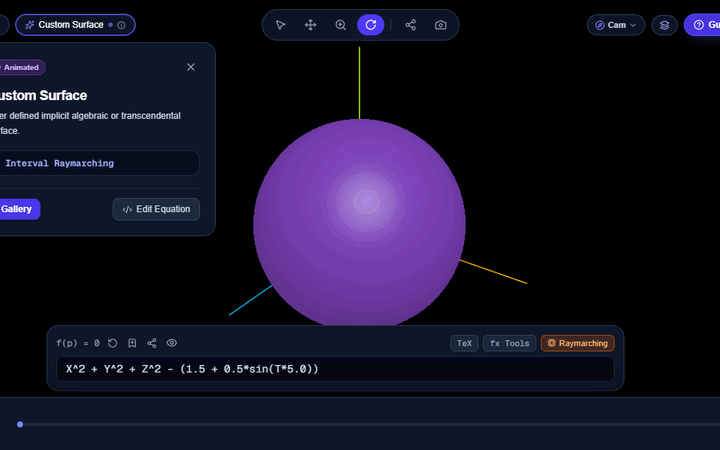This screenshot has width=720, height=450.
Task: Close the Custom Surface info panel
Action: (191, 67)
